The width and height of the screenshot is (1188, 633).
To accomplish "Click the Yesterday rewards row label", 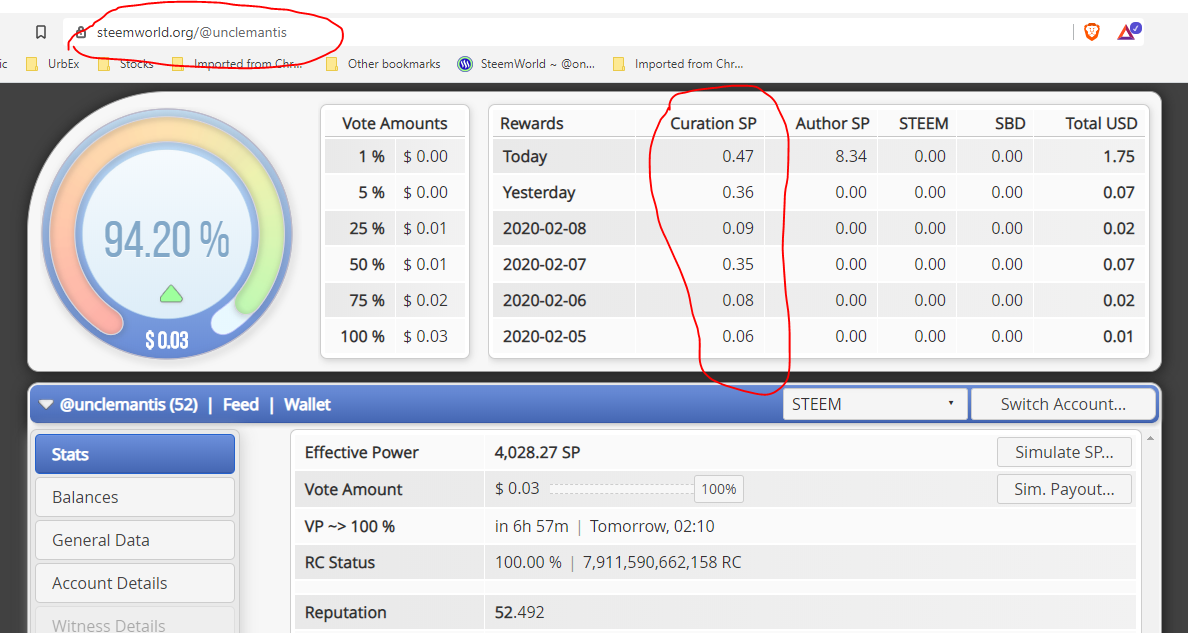I will pyautogui.click(x=539, y=193).
